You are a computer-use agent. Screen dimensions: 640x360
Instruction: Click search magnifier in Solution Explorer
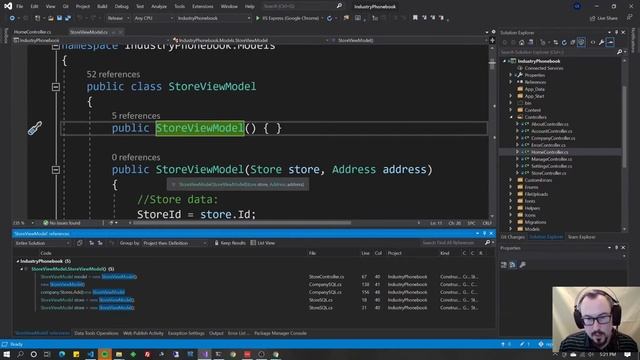[620, 52]
